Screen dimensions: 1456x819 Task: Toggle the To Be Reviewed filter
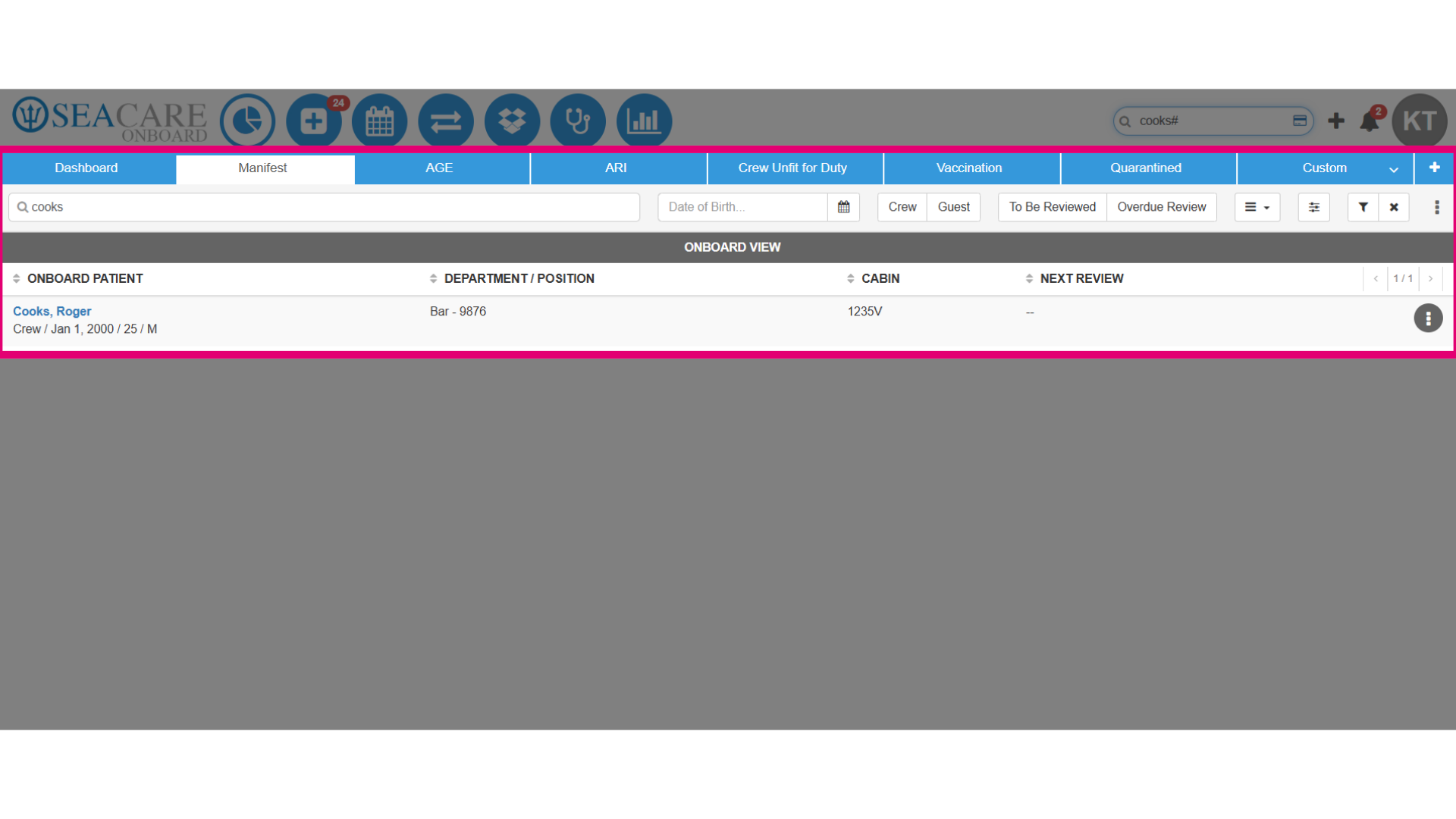[x=1053, y=207]
